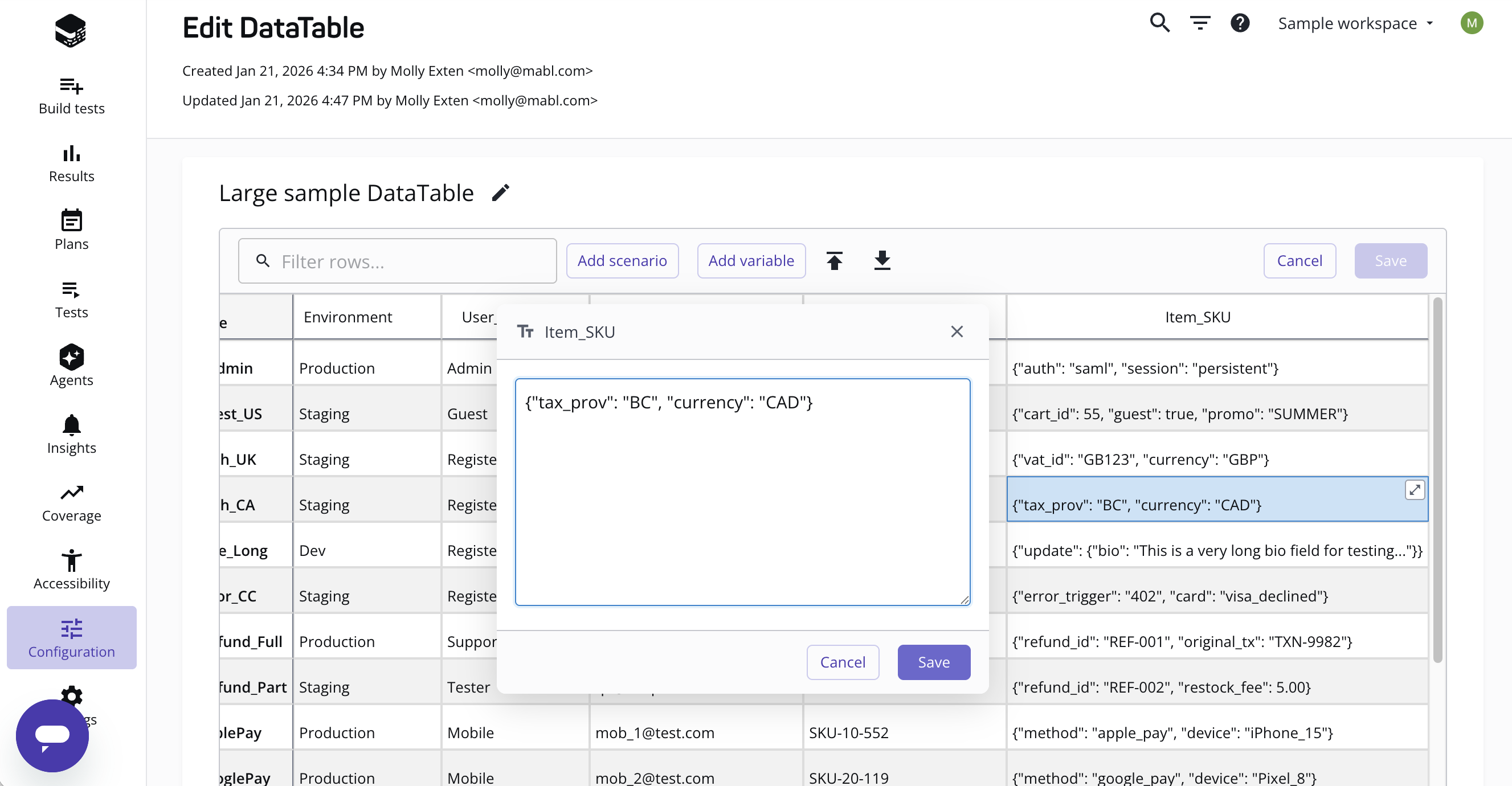
Task: Click the upload (import) arrow icon
Action: click(834, 261)
